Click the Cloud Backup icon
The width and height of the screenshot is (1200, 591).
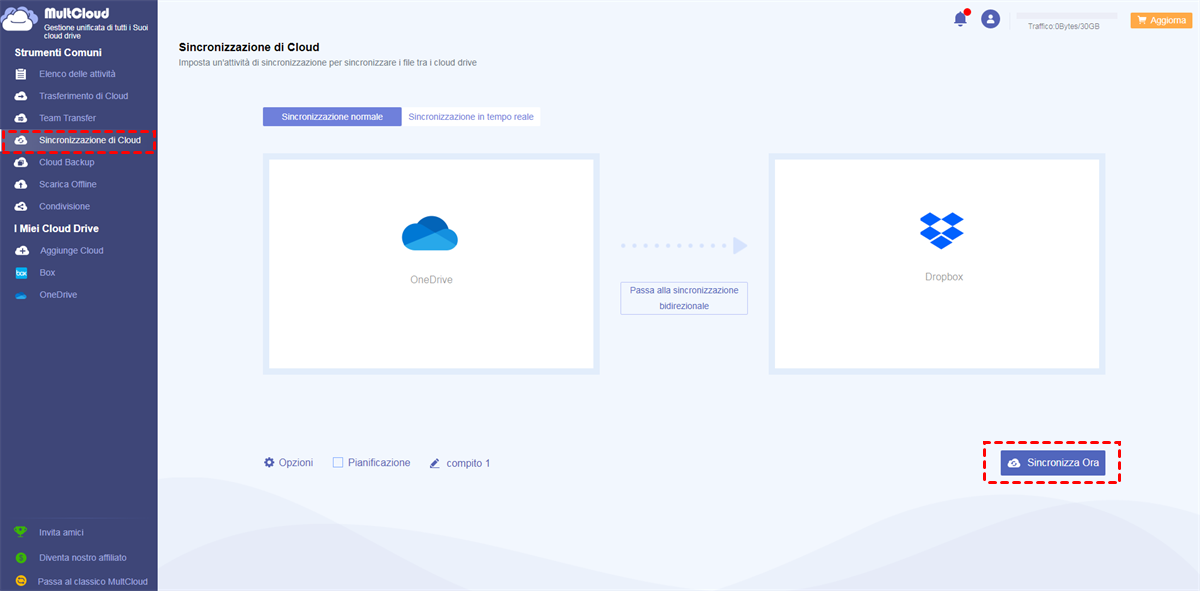(x=21, y=162)
